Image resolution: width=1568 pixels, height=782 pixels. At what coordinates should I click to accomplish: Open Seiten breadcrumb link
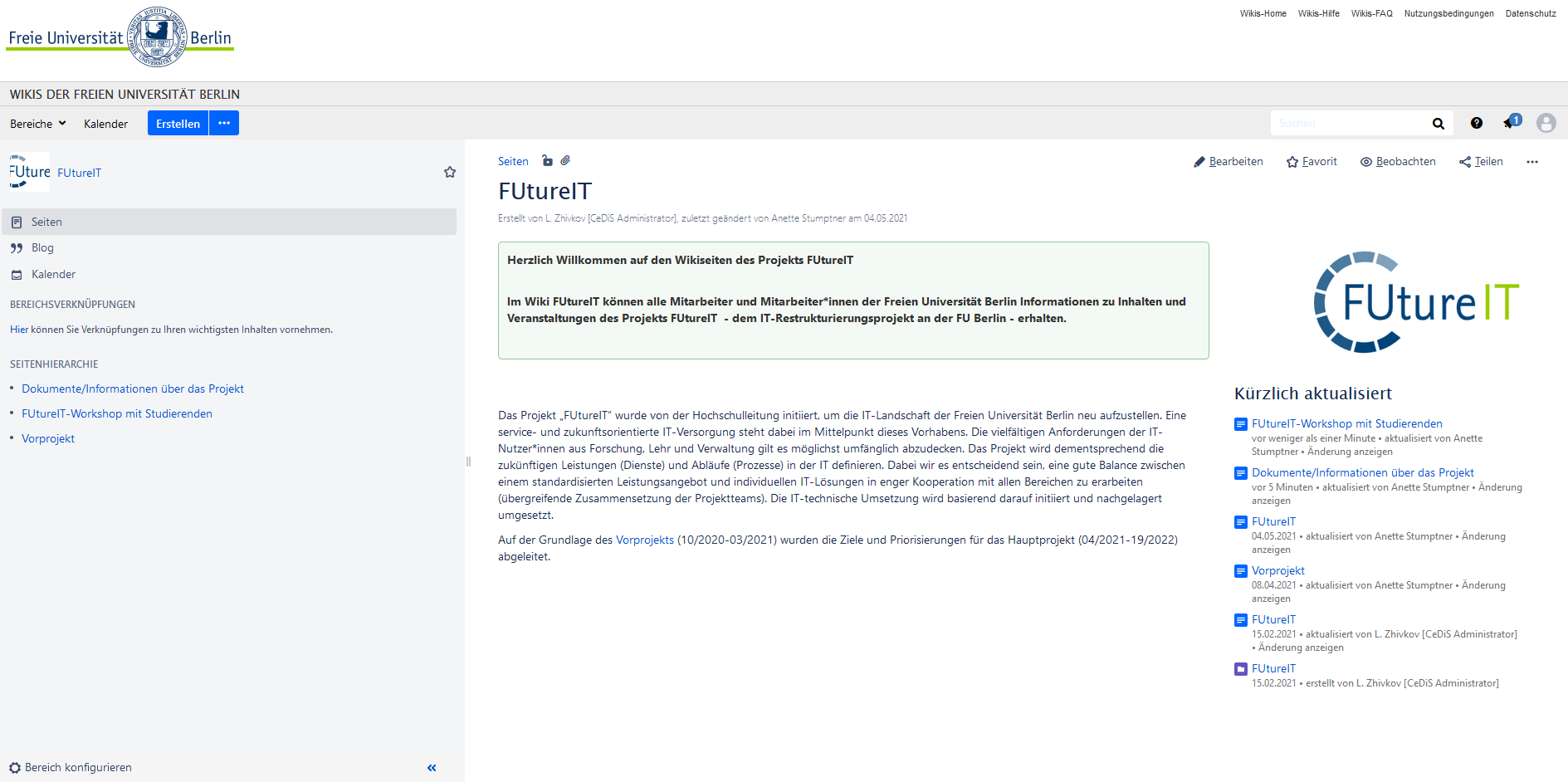[513, 161]
